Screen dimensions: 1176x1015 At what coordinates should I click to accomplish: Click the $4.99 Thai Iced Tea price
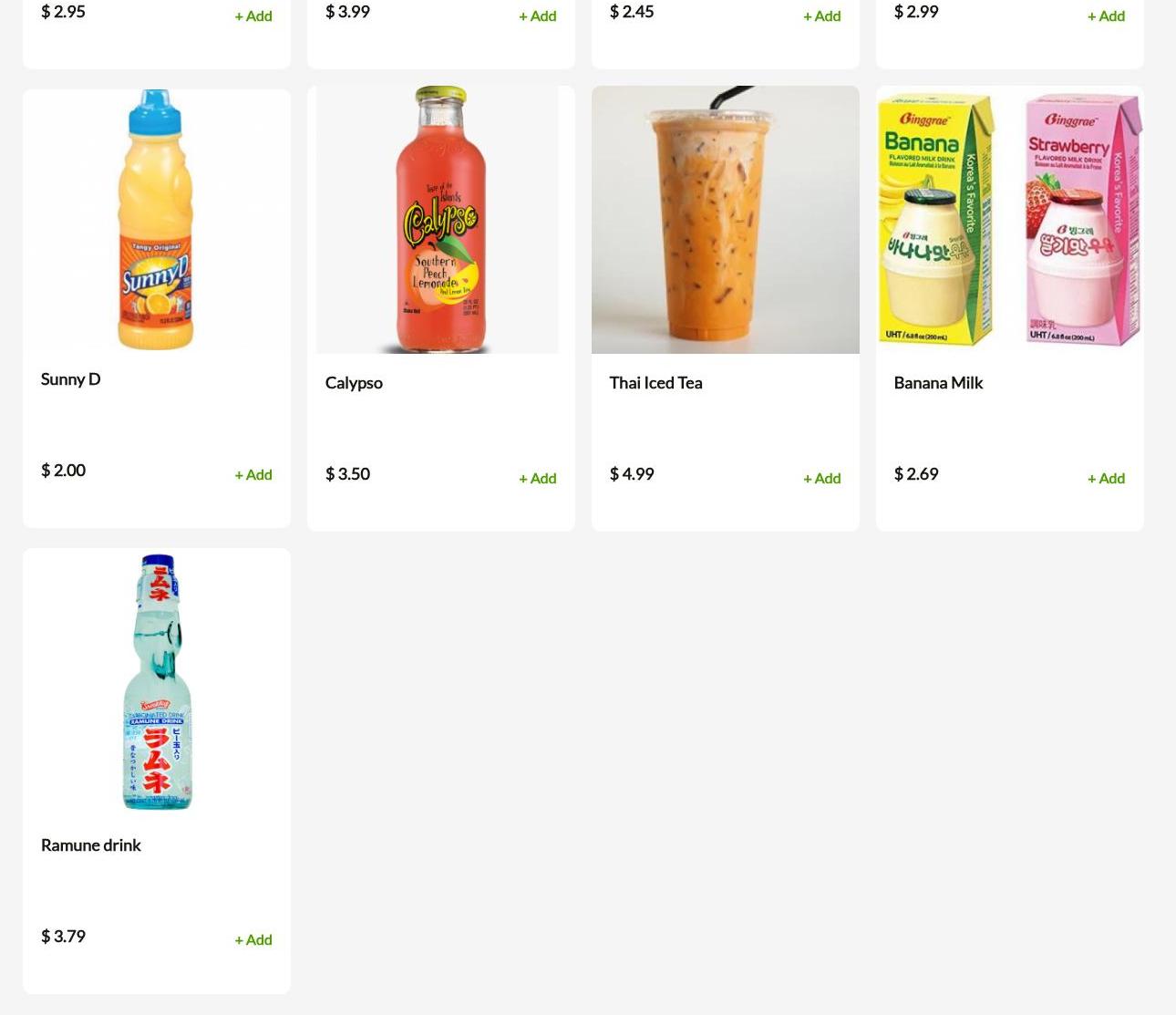[632, 474]
